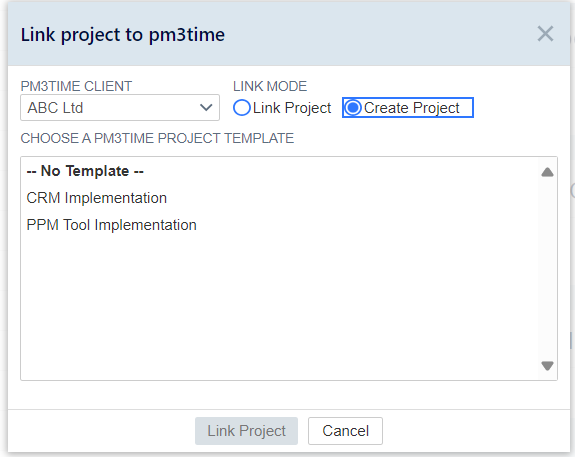This screenshot has width=575, height=457.
Task: Click the dialog title Link project to pm3time
Action: [x=122, y=35]
